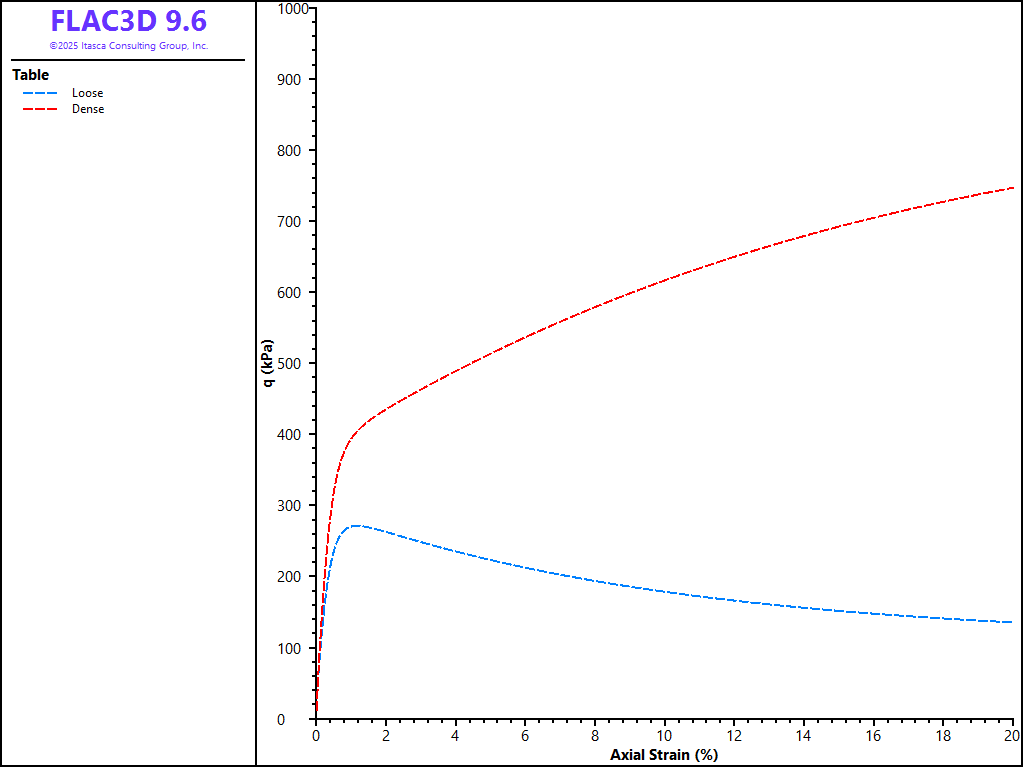The width and height of the screenshot is (1024, 768).
Task: Click the peak of the blue Loose curve
Action: [355, 525]
